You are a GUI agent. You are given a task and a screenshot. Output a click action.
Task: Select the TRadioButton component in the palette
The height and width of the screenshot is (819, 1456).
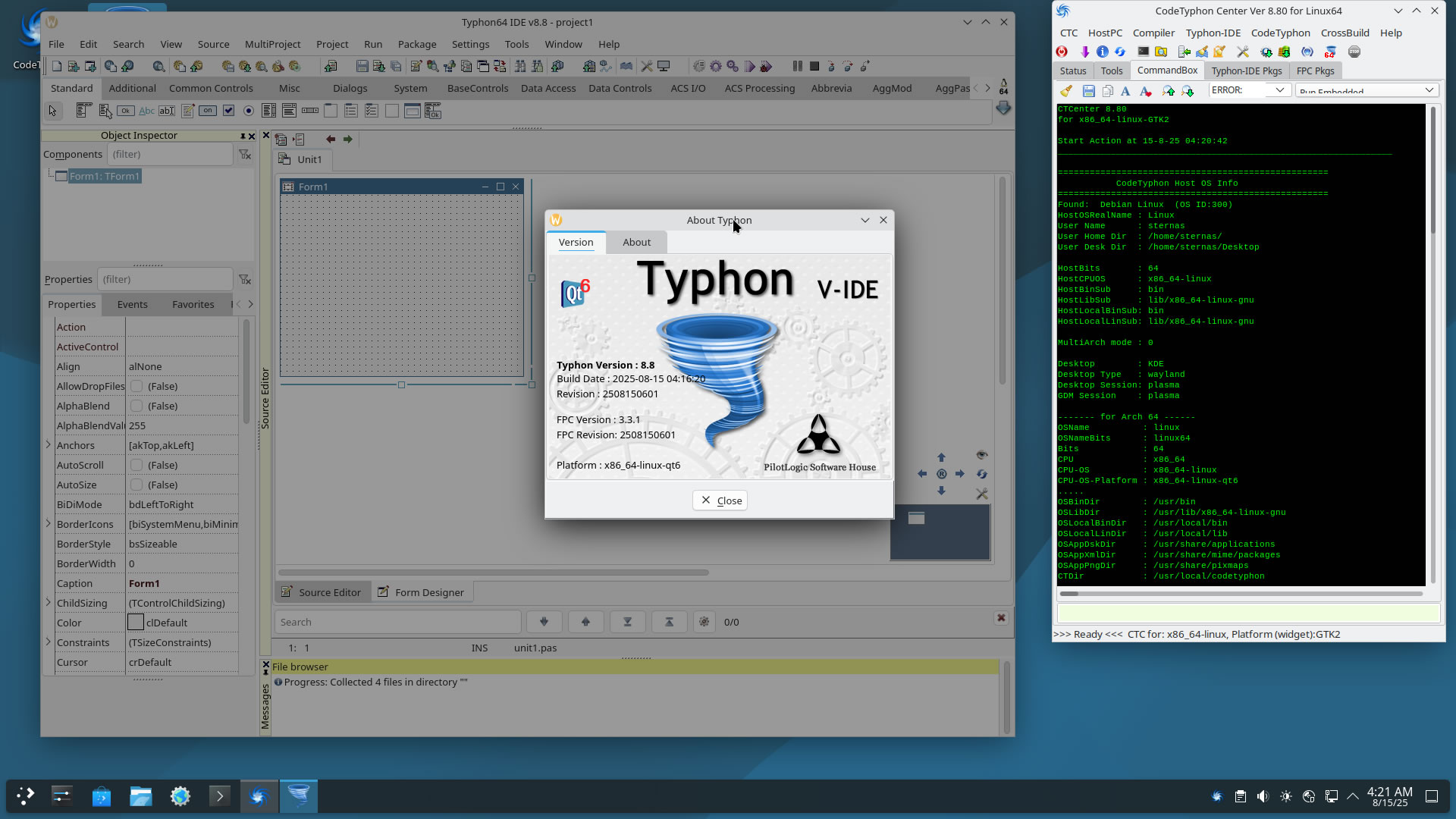point(249,111)
